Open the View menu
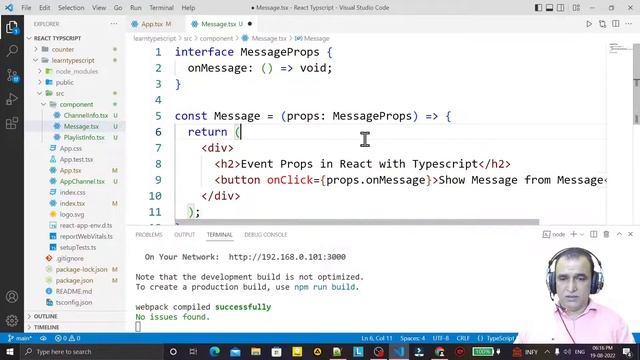This screenshot has width=640, height=360. (99, 8)
